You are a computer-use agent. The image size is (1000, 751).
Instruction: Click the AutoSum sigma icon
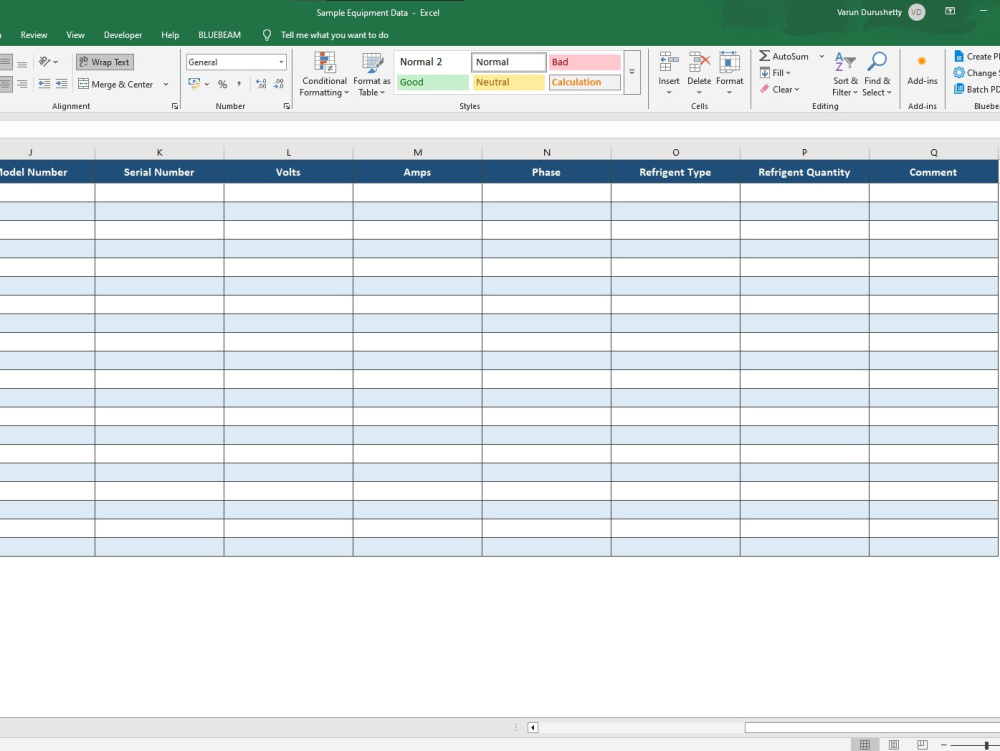(x=765, y=56)
